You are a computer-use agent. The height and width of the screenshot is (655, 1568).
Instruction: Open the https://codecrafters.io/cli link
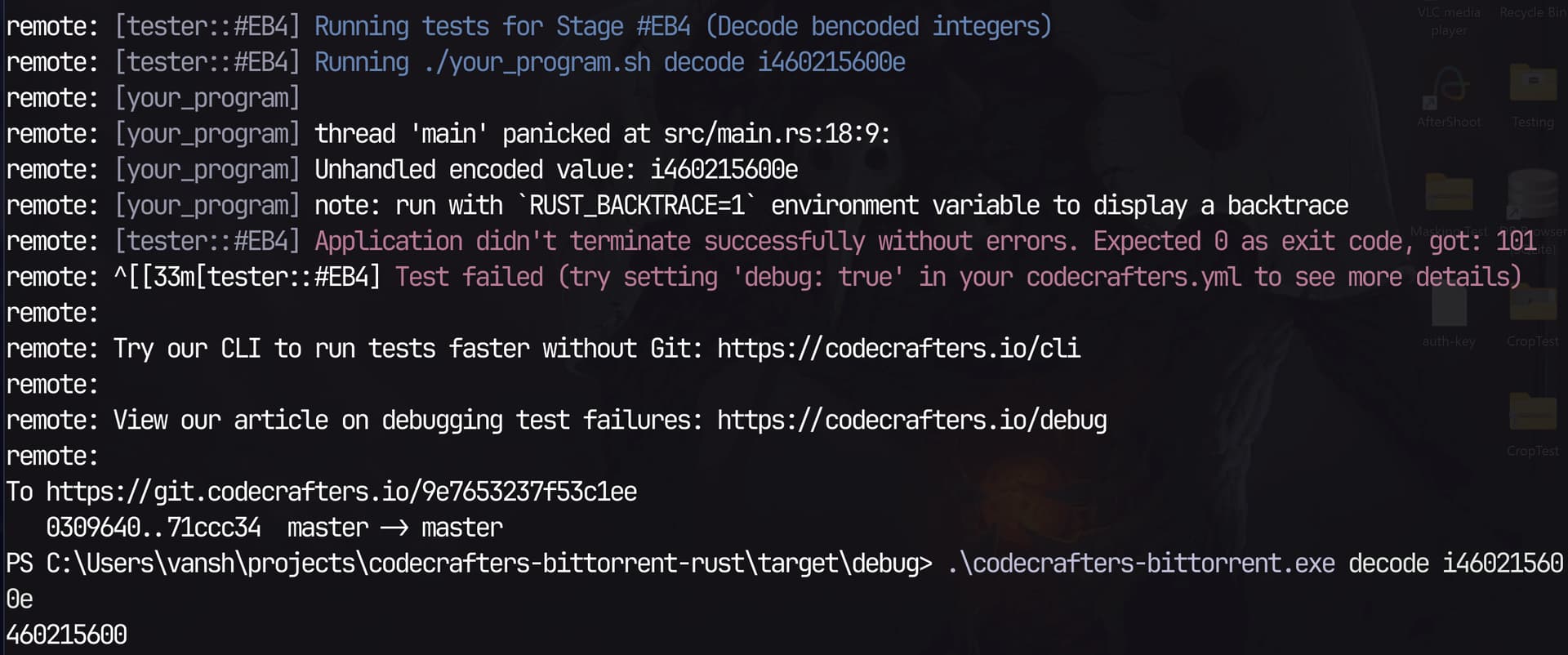[898, 349]
